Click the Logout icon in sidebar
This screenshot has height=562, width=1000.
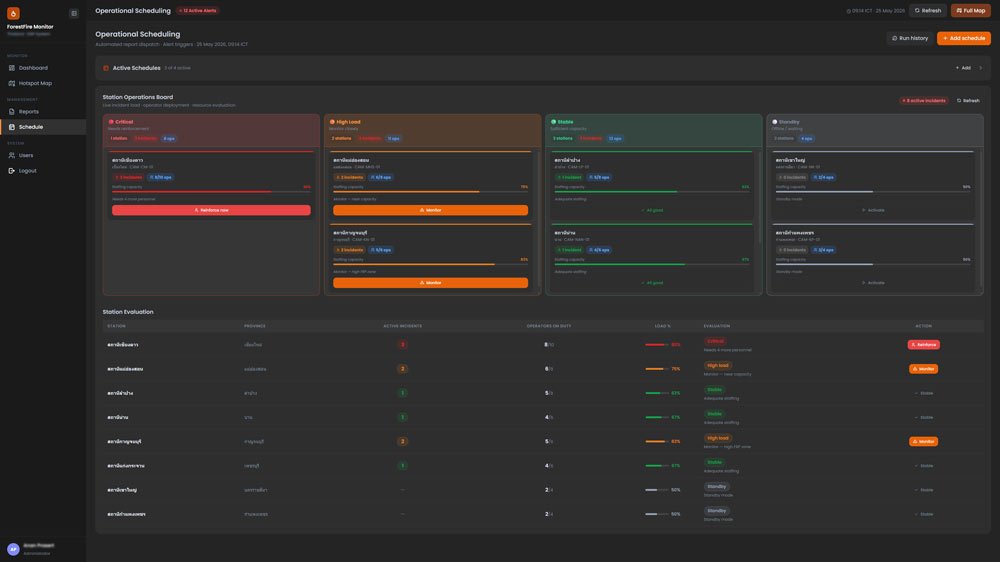click(x=11, y=171)
